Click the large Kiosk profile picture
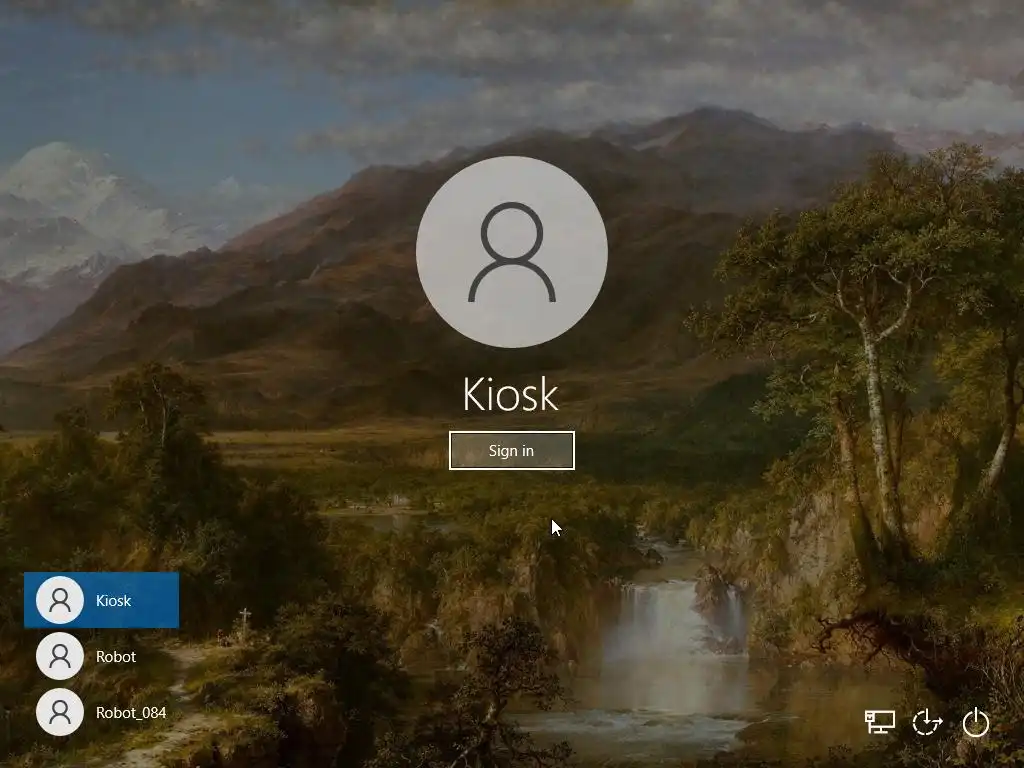 pos(512,252)
